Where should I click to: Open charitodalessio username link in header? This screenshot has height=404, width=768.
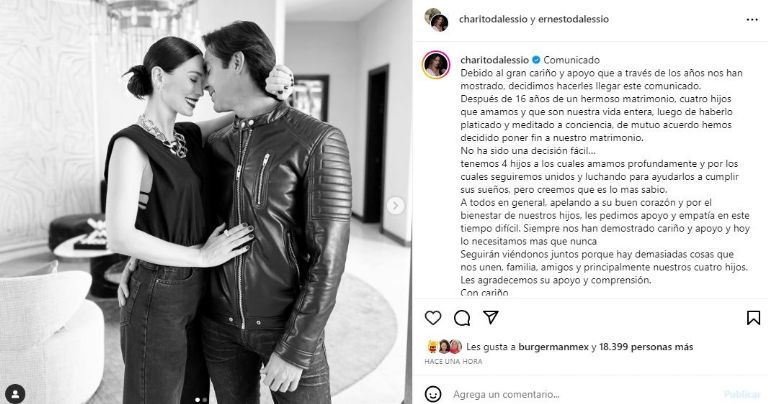(493, 19)
